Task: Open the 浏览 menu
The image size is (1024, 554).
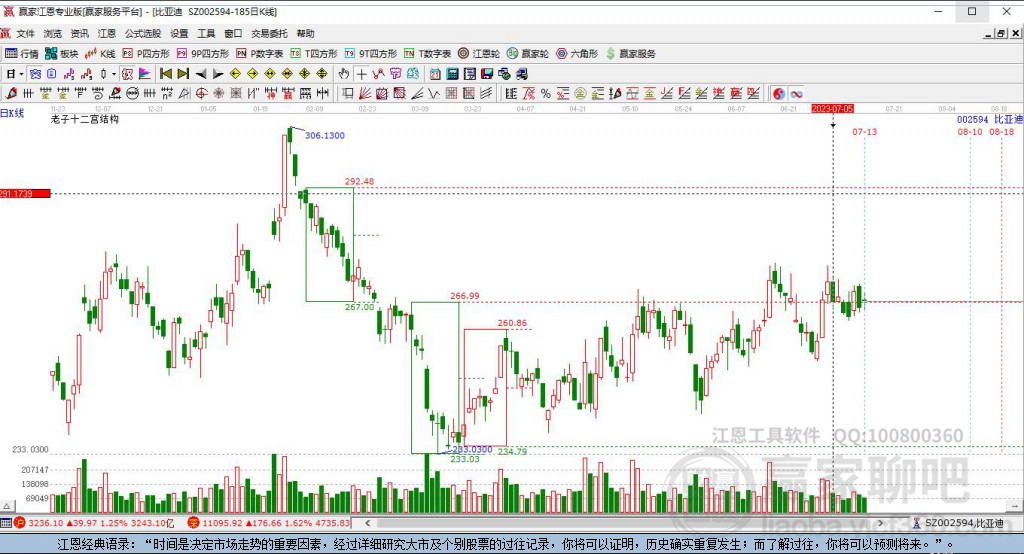Action: (x=53, y=33)
